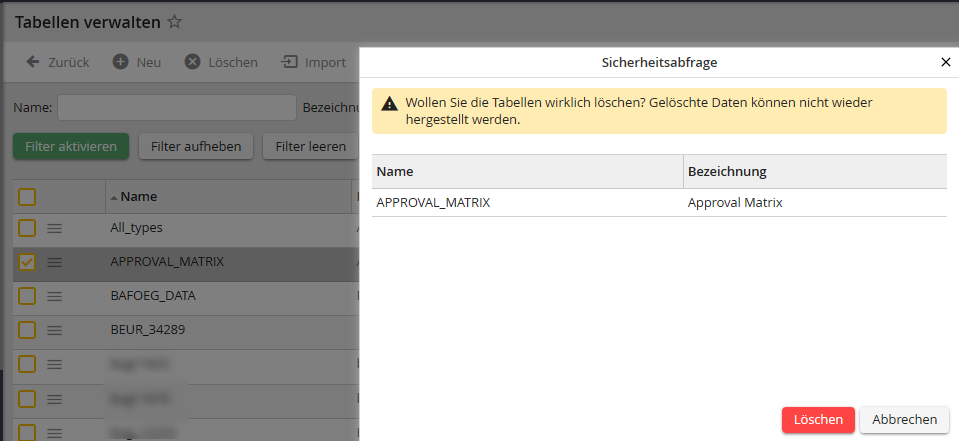Open row menu icon for All_types
Screen dimensions: 959x441
coord(55,228)
